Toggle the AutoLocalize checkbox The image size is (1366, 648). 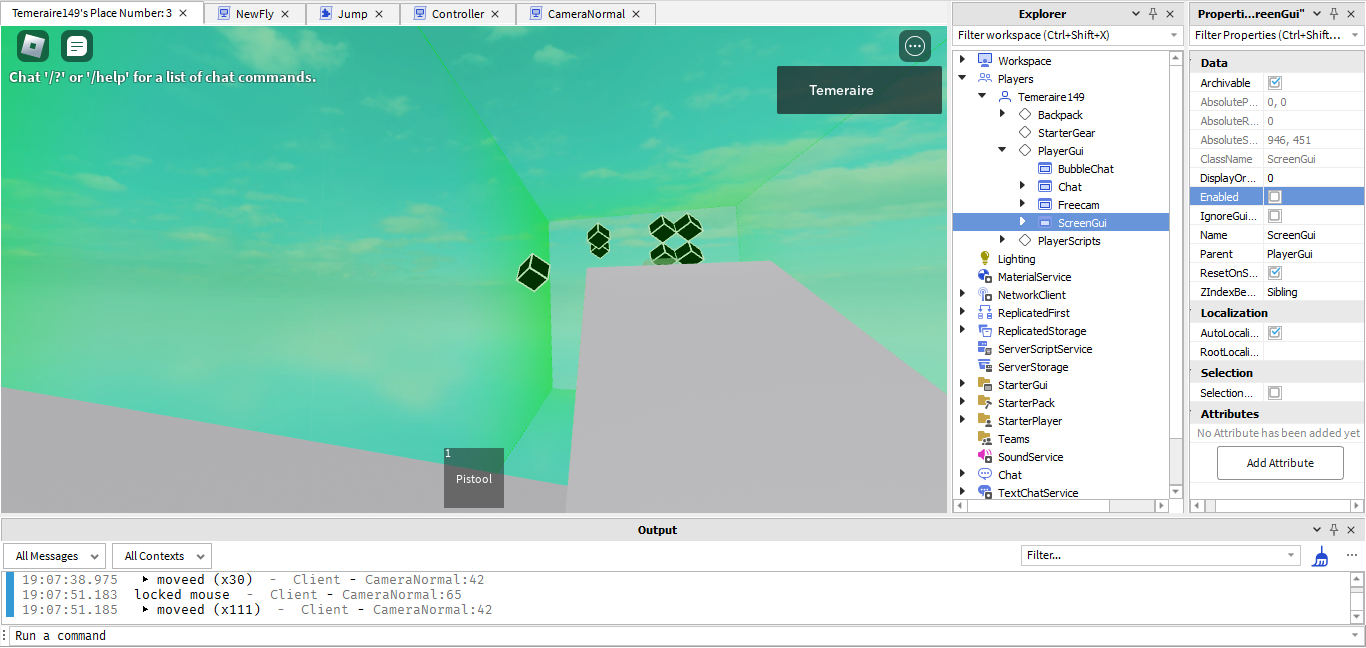click(1275, 333)
